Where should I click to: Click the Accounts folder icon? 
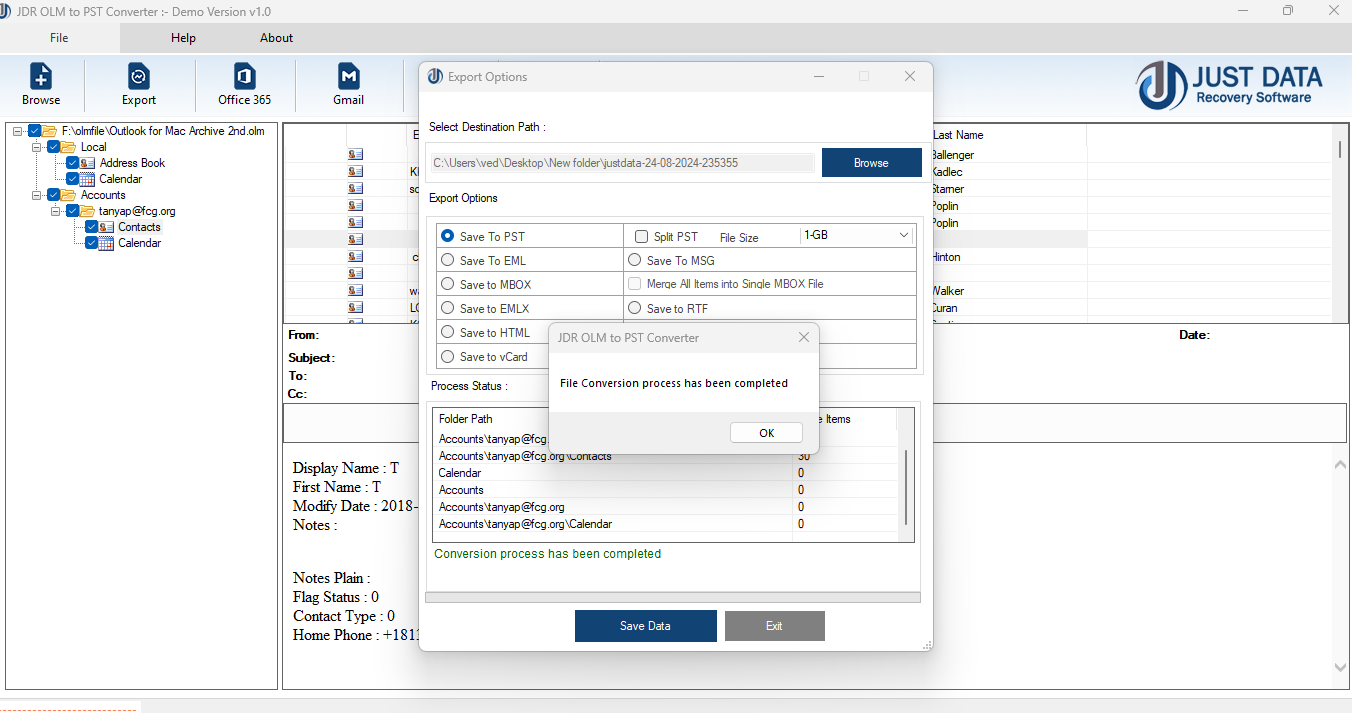click(x=69, y=195)
